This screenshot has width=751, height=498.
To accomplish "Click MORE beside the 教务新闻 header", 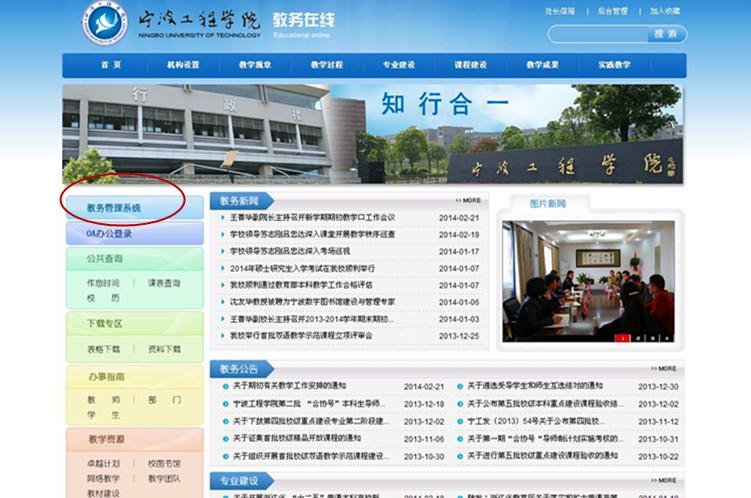I will point(468,200).
